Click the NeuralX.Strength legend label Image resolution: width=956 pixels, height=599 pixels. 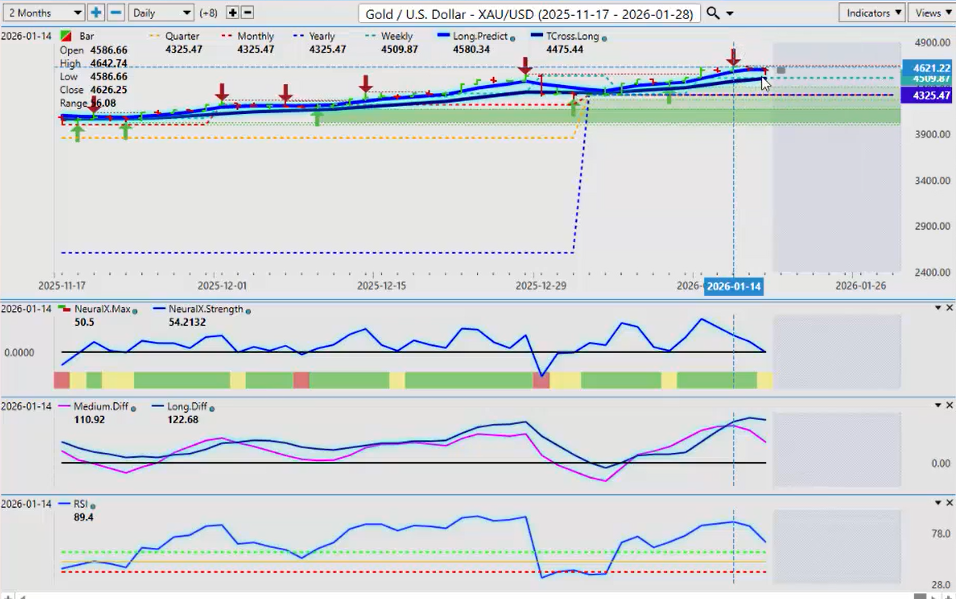pyautogui.click(x=207, y=309)
